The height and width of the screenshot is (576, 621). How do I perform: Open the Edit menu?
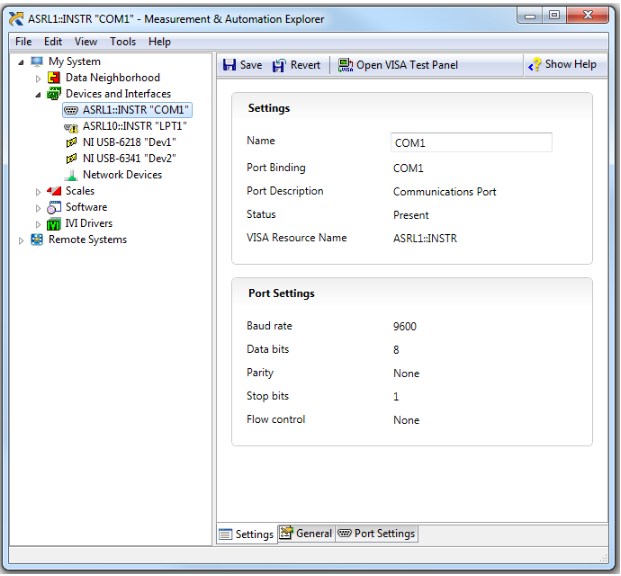pos(53,42)
